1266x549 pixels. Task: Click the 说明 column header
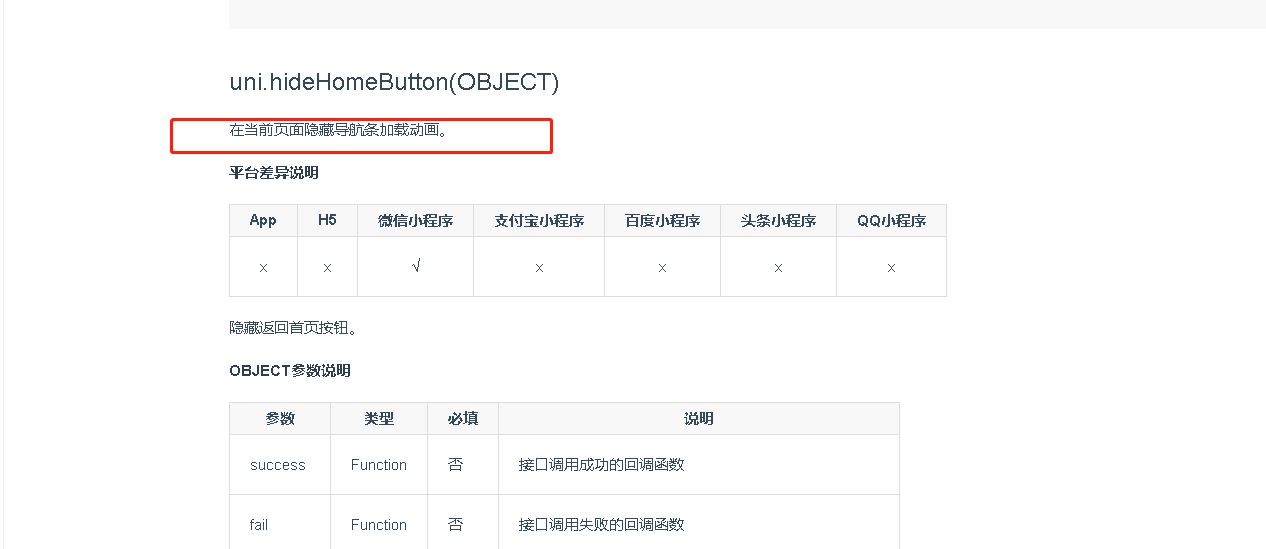(x=699, y=418)
